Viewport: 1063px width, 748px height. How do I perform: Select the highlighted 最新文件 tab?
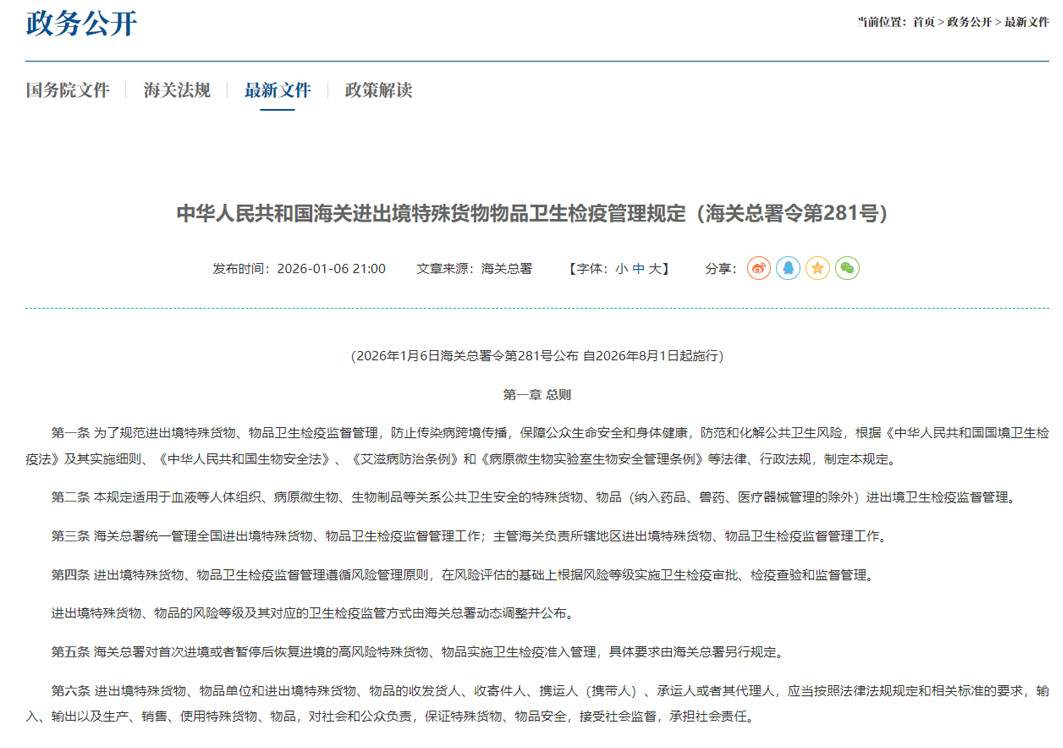277,90
